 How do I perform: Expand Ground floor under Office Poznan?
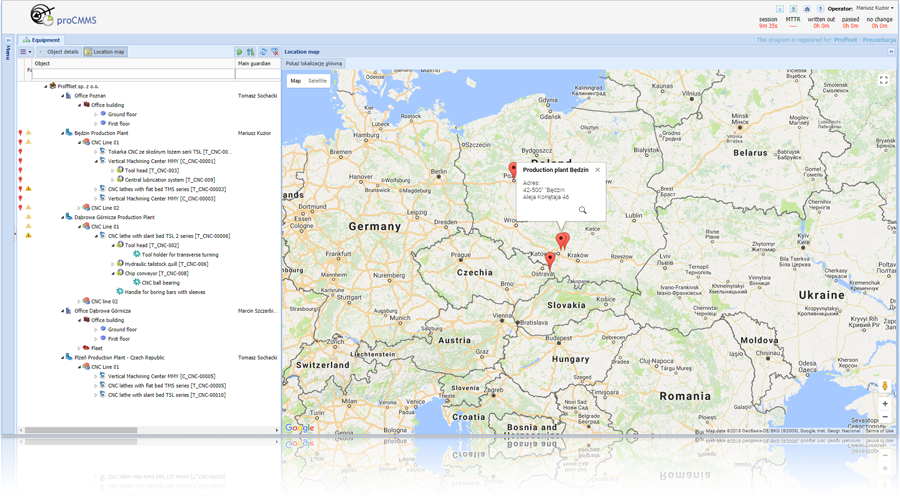pos(96,114)
